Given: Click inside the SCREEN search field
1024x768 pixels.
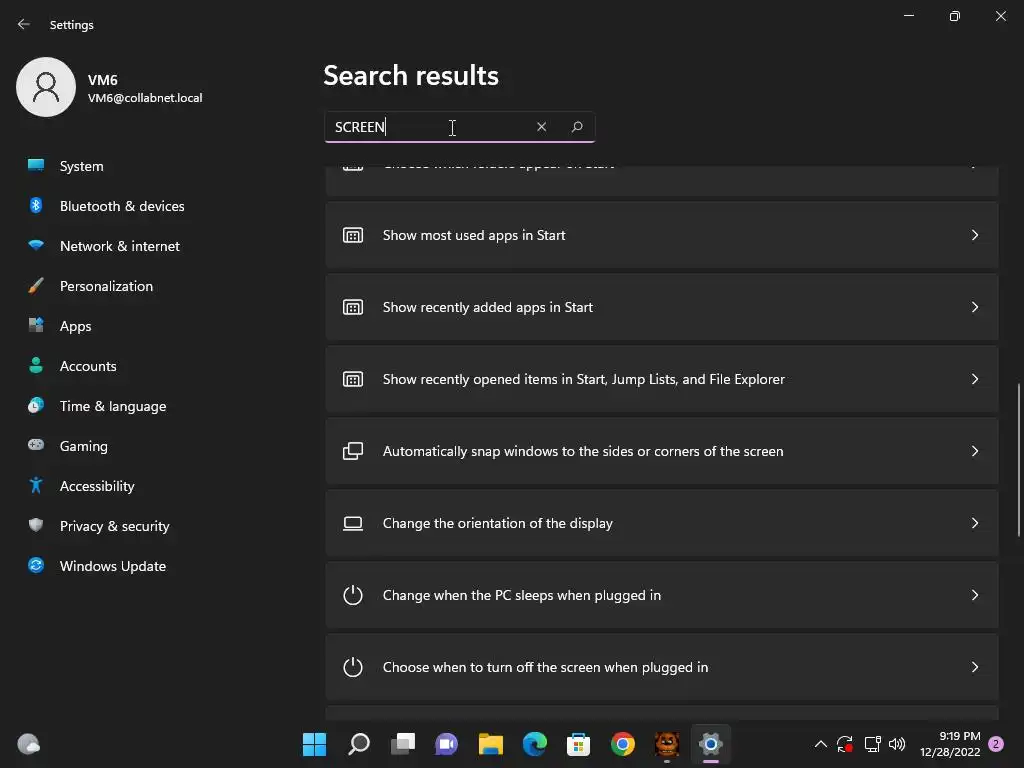Looking at the screenshot, I should coord(430,127).
